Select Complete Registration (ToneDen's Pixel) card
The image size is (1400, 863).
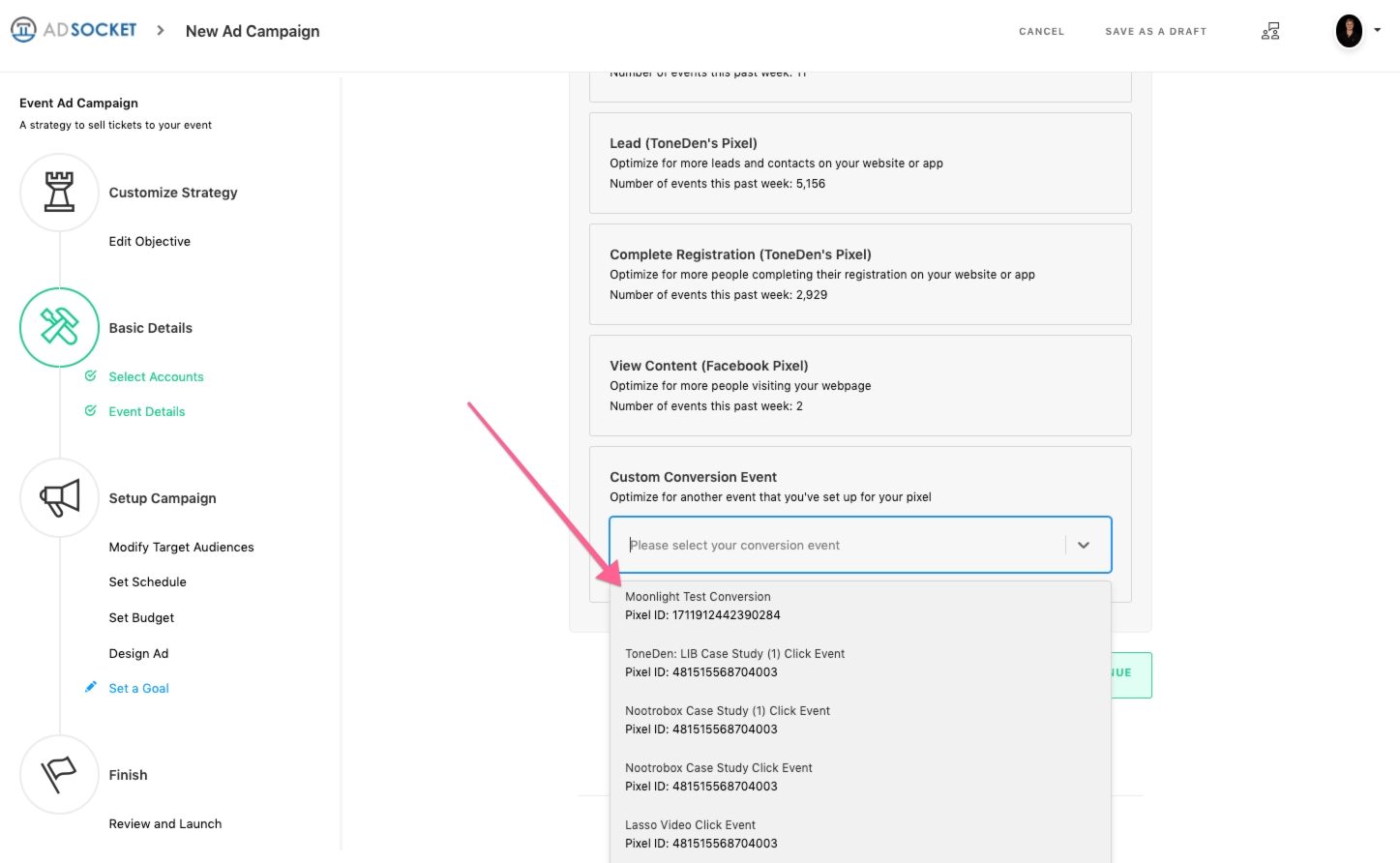point(860,274)
